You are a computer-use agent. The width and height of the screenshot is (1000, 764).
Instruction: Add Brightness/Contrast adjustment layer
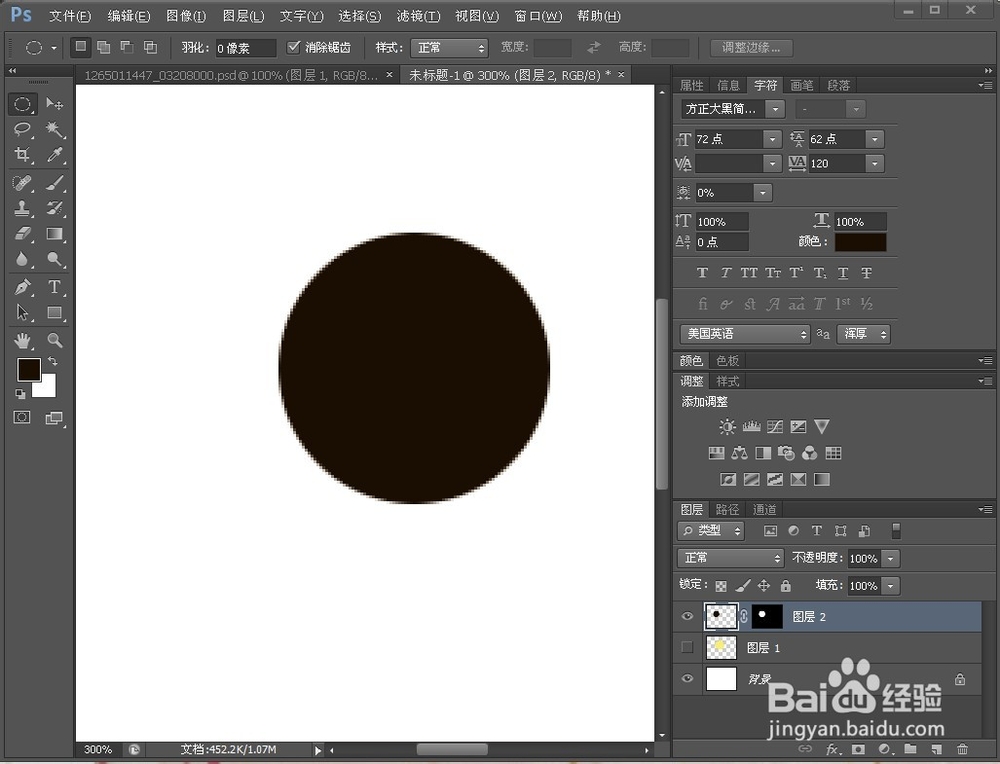coord(727,427)
